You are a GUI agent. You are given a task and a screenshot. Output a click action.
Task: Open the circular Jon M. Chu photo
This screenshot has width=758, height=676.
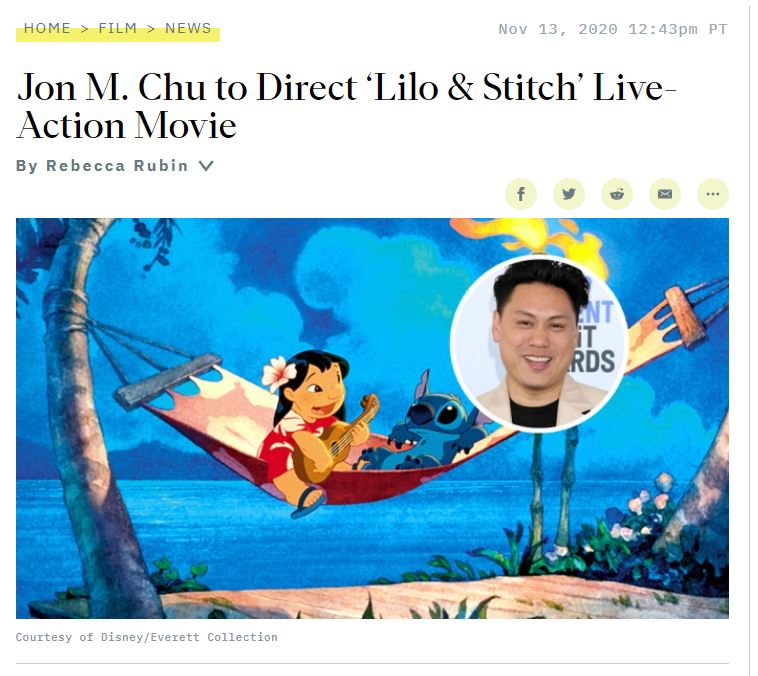coord(539,343)
